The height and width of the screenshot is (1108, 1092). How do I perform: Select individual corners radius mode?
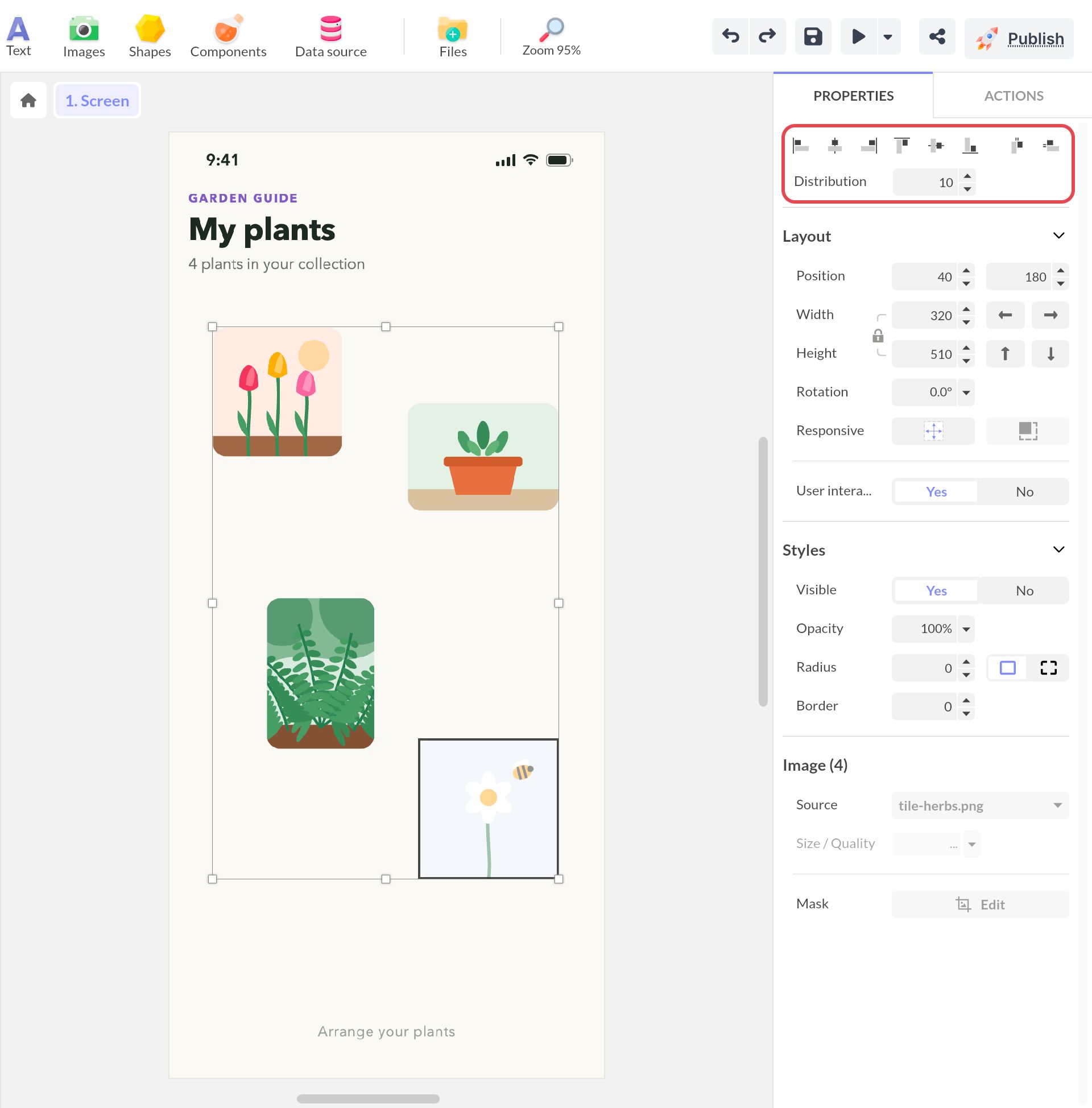tap(1048, 668)
